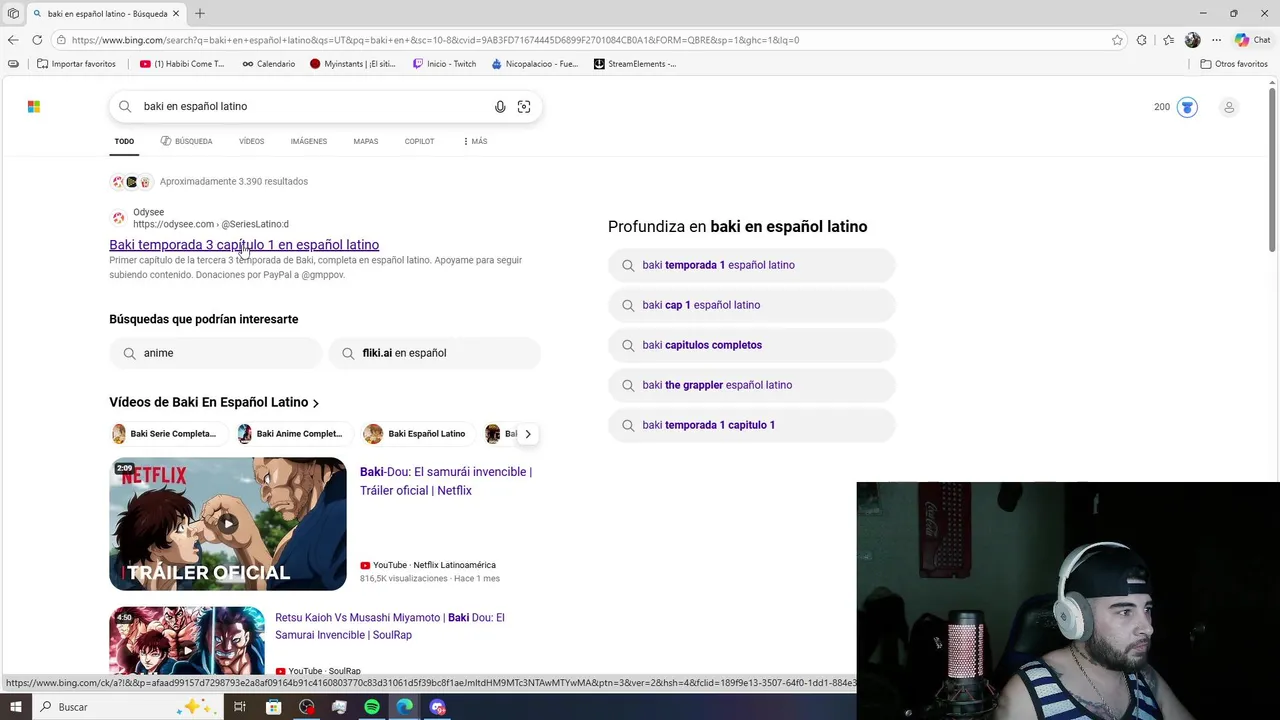The width and height of the screenshot is (1280, 720).
Task: Switch to the BÚSQUEDA tab
Action: tap(186, 141)
